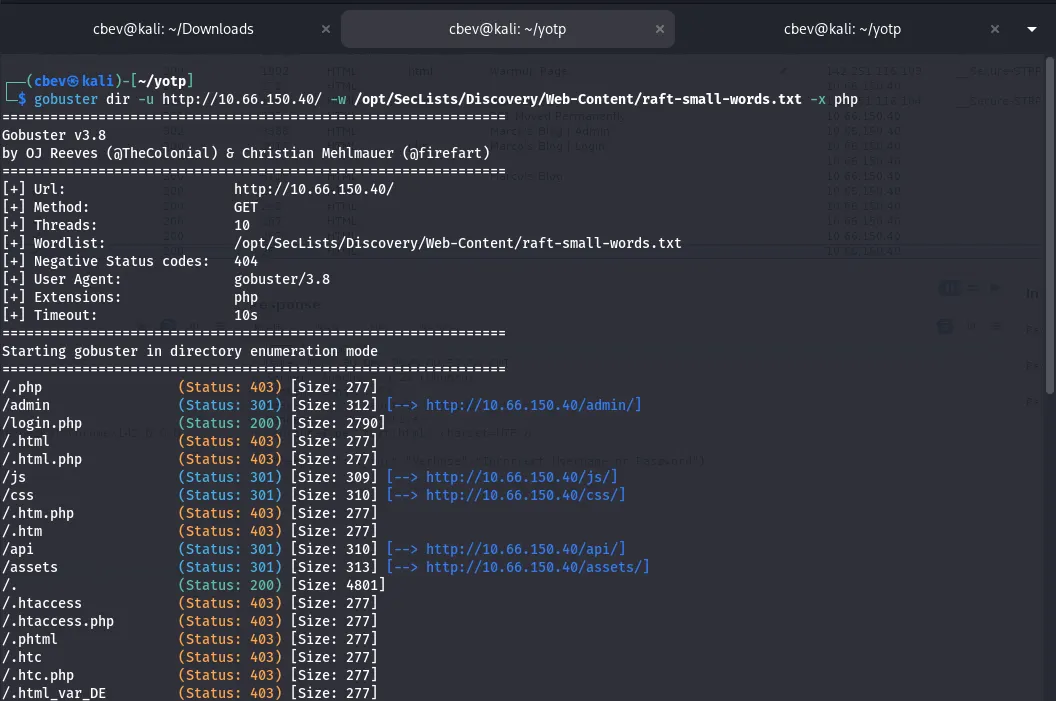The image size is (1056, 701).
Task: Open the http://10.66.150.40/assets/ redirect link
Action: coord(537,567)
